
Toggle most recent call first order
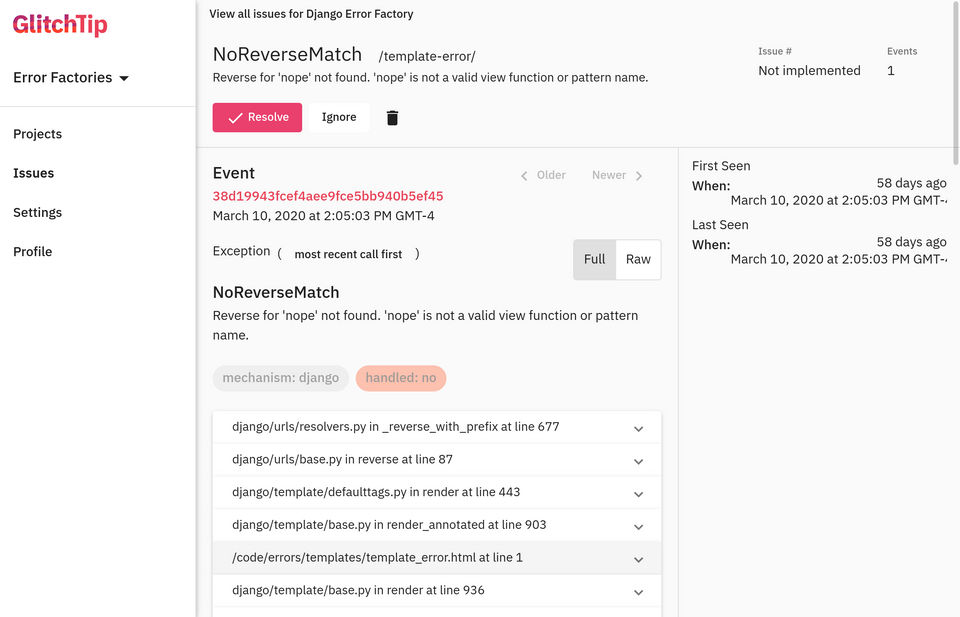(x=348, y=254)
